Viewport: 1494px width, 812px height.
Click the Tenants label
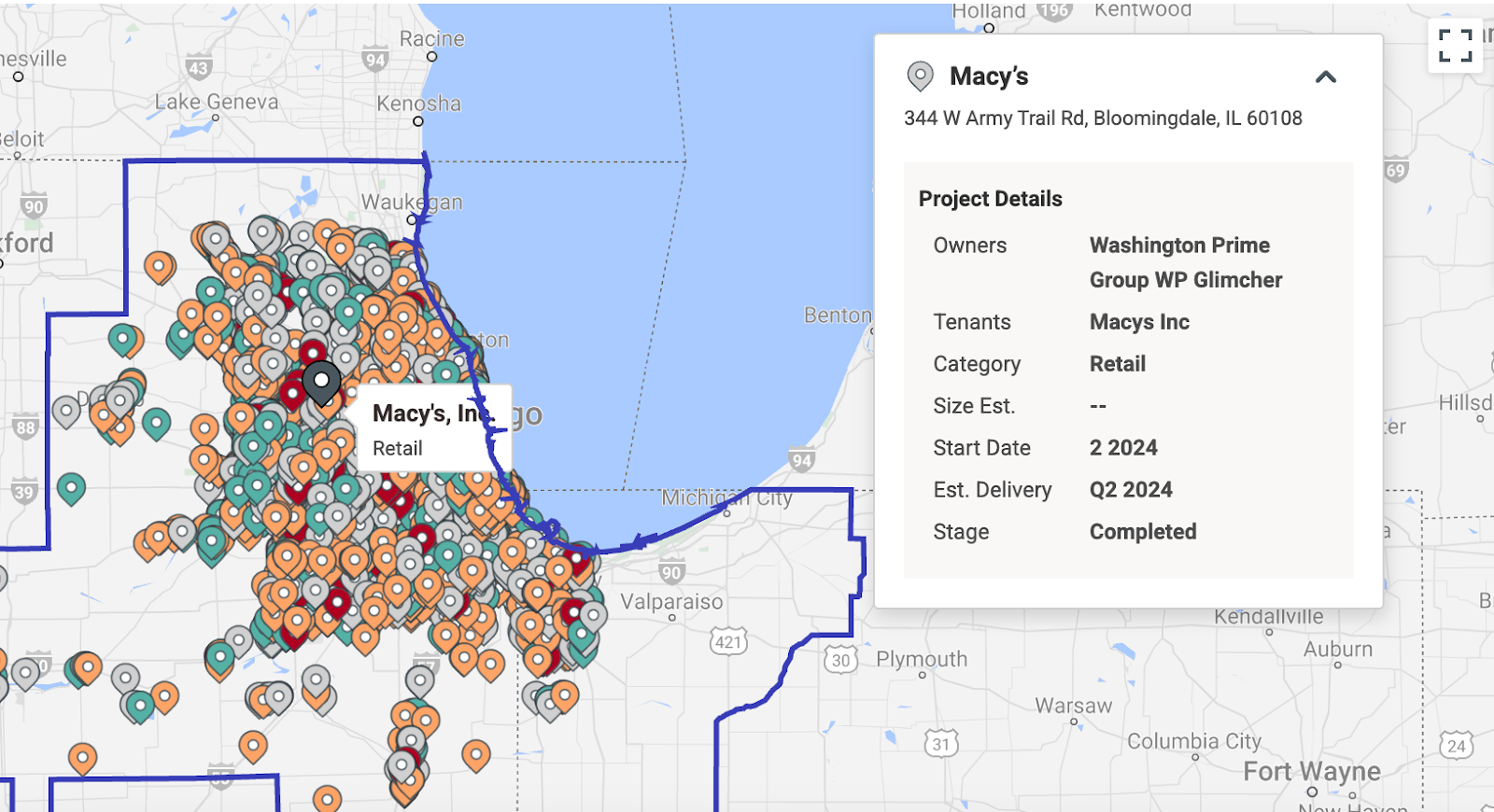tap(972, 322)
